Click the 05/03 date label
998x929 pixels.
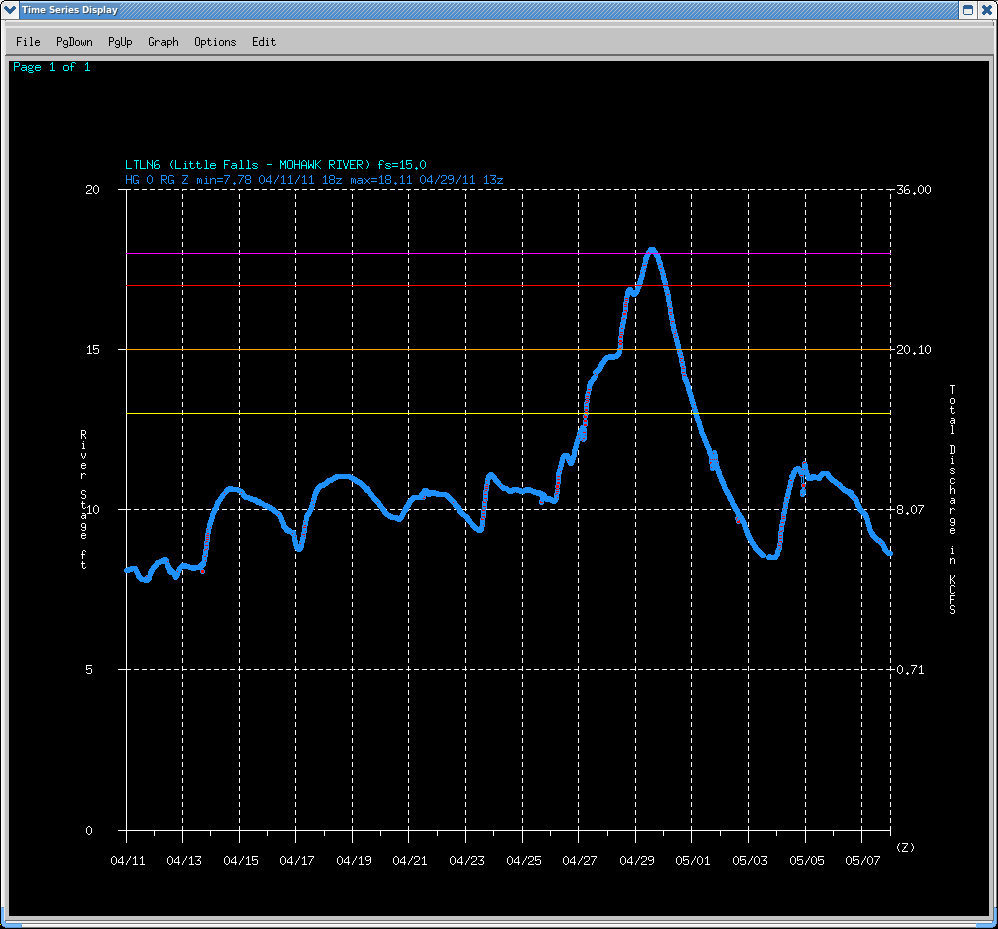[x=750, y=861]
